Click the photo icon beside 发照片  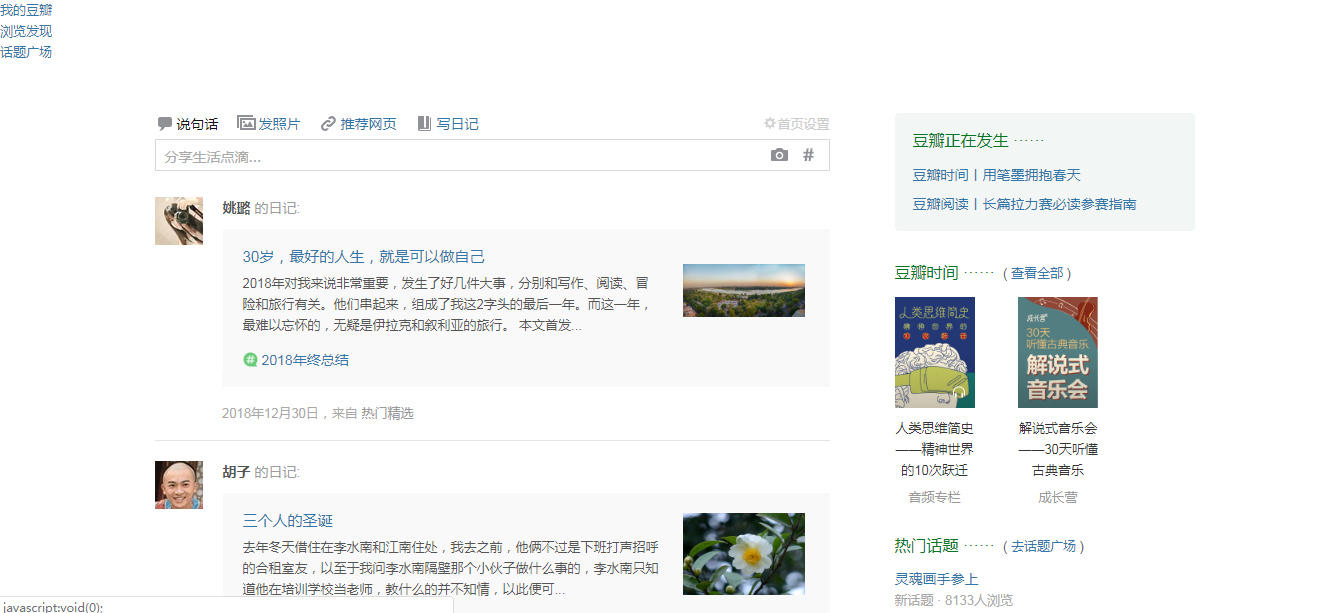246,123
